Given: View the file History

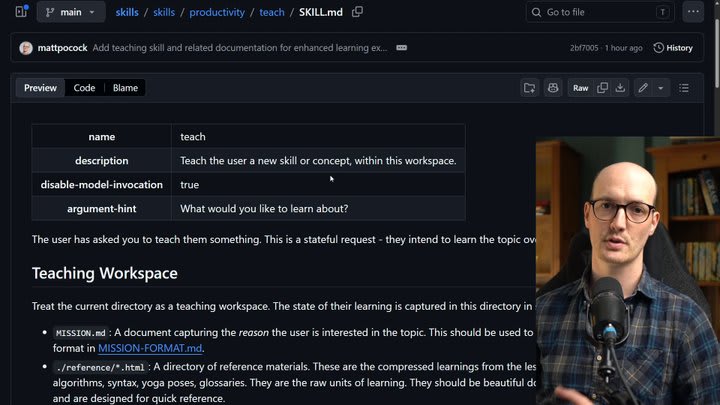Looking at the screenshot, I should (673, 48).
